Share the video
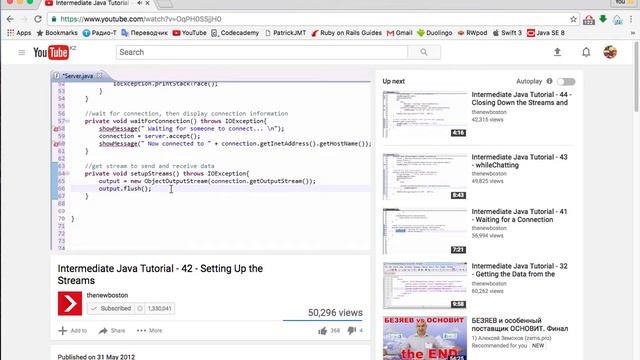This screenshot has width=640, height=360. tap(112, 331)
